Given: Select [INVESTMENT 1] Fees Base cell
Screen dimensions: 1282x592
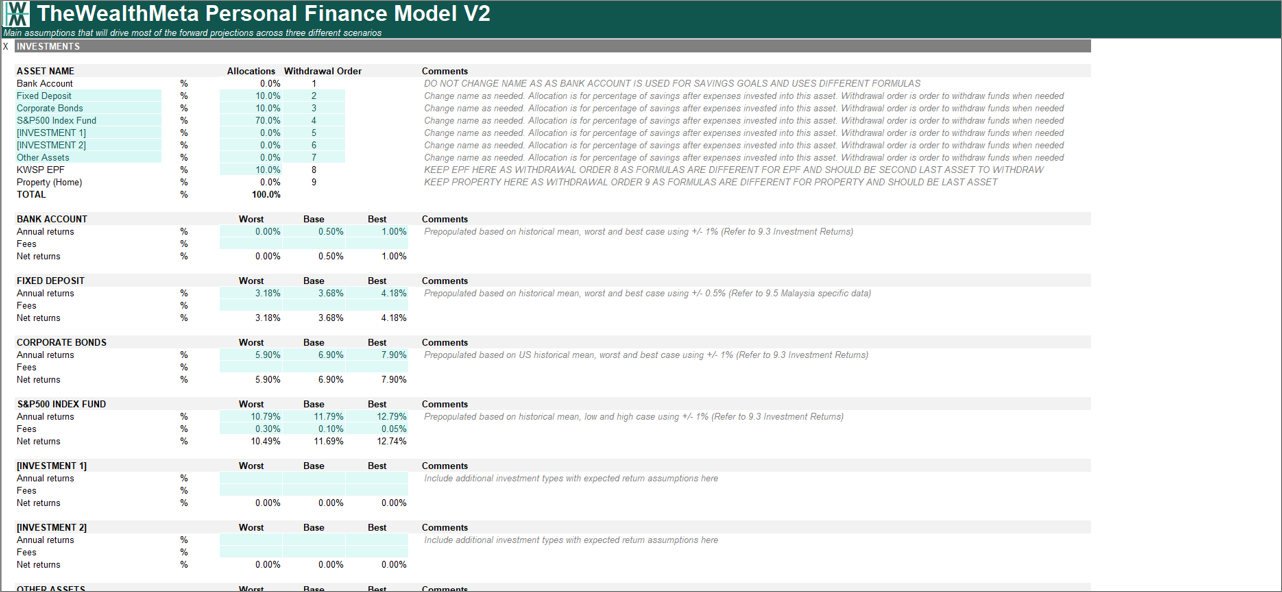Looking at the screenshot, I should click(314, 491).
